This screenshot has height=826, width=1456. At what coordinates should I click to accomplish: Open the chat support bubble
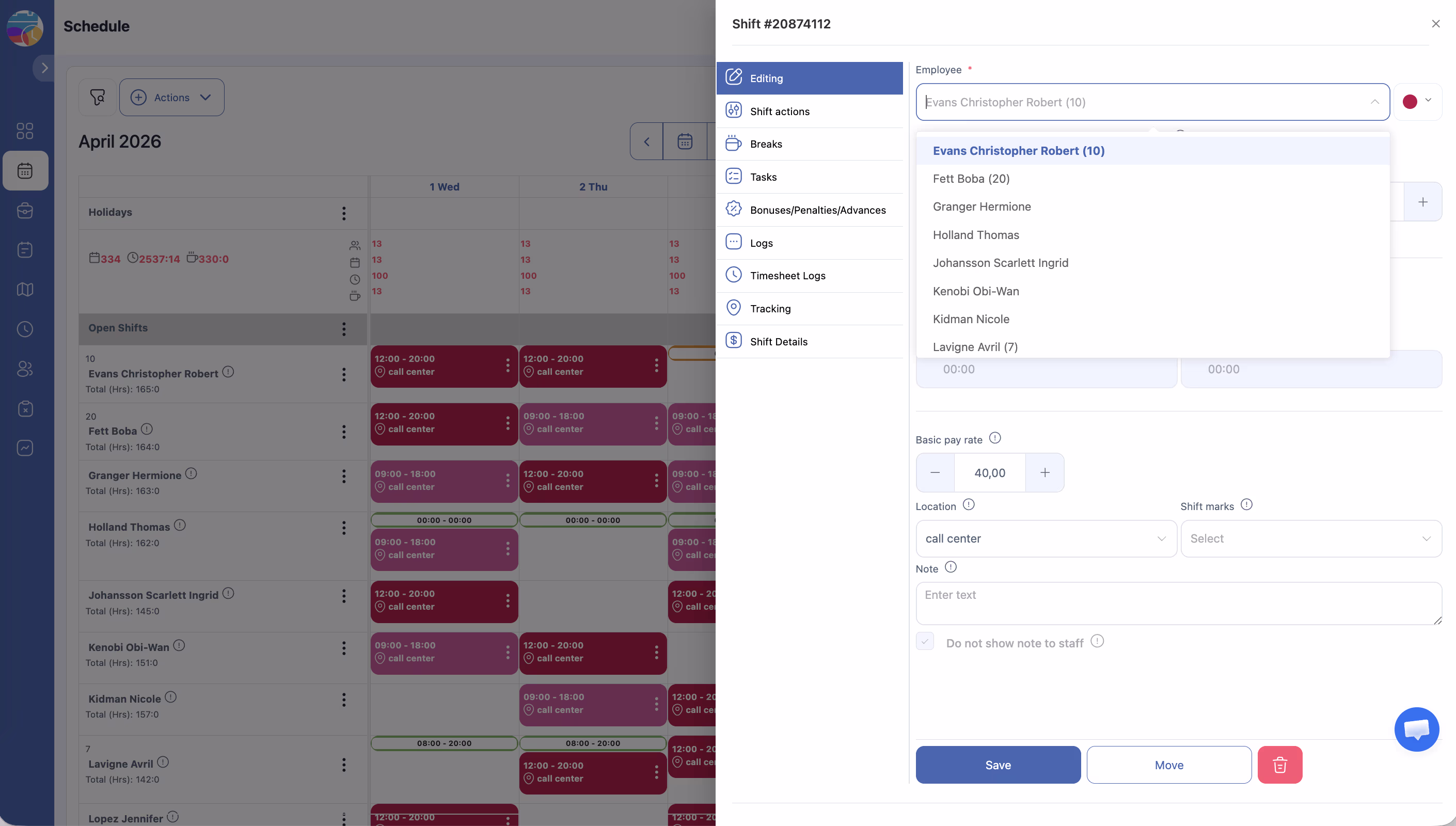click(x=1416, y=729)
